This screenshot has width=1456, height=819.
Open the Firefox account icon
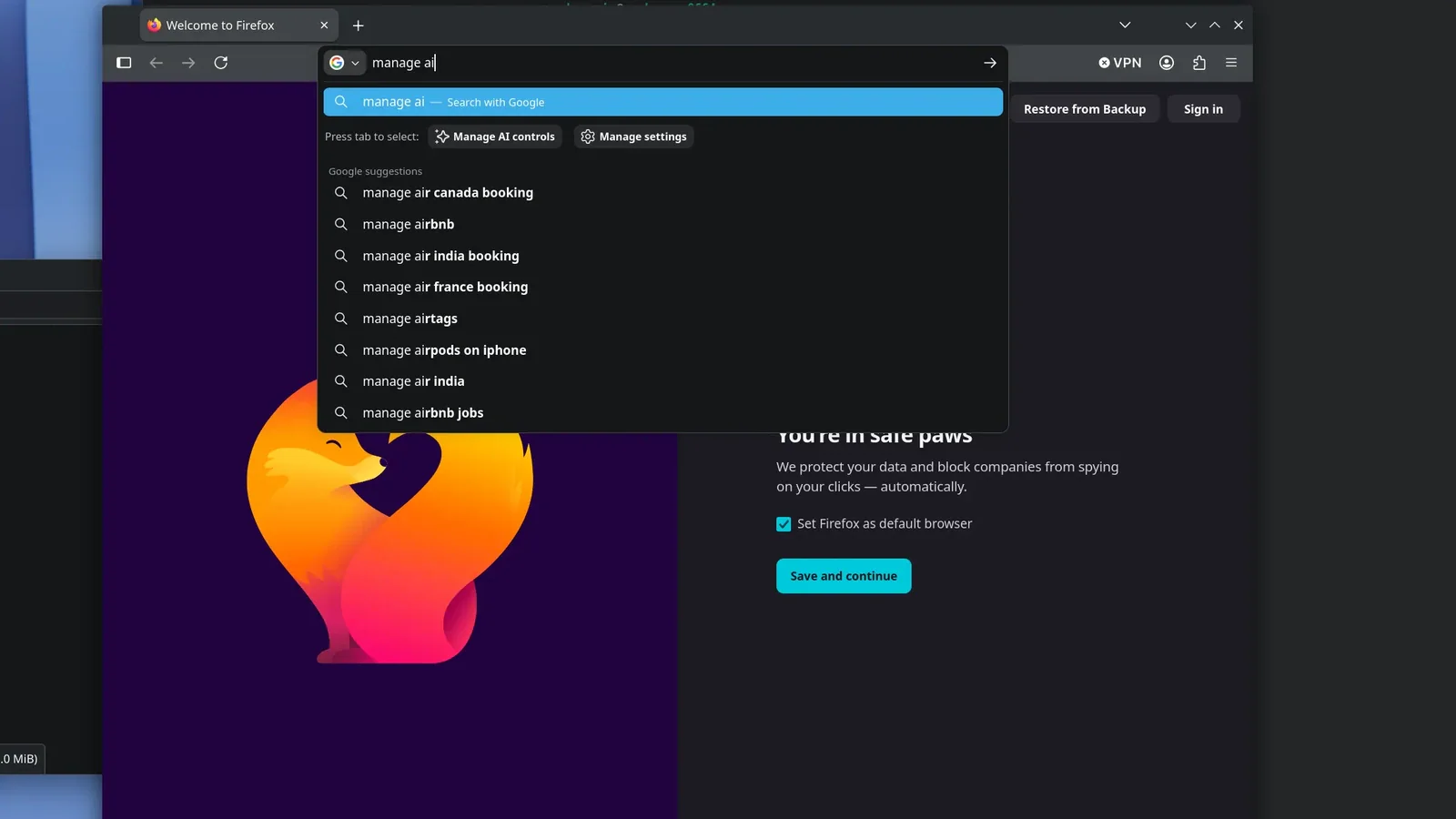tap(1167, 63)
